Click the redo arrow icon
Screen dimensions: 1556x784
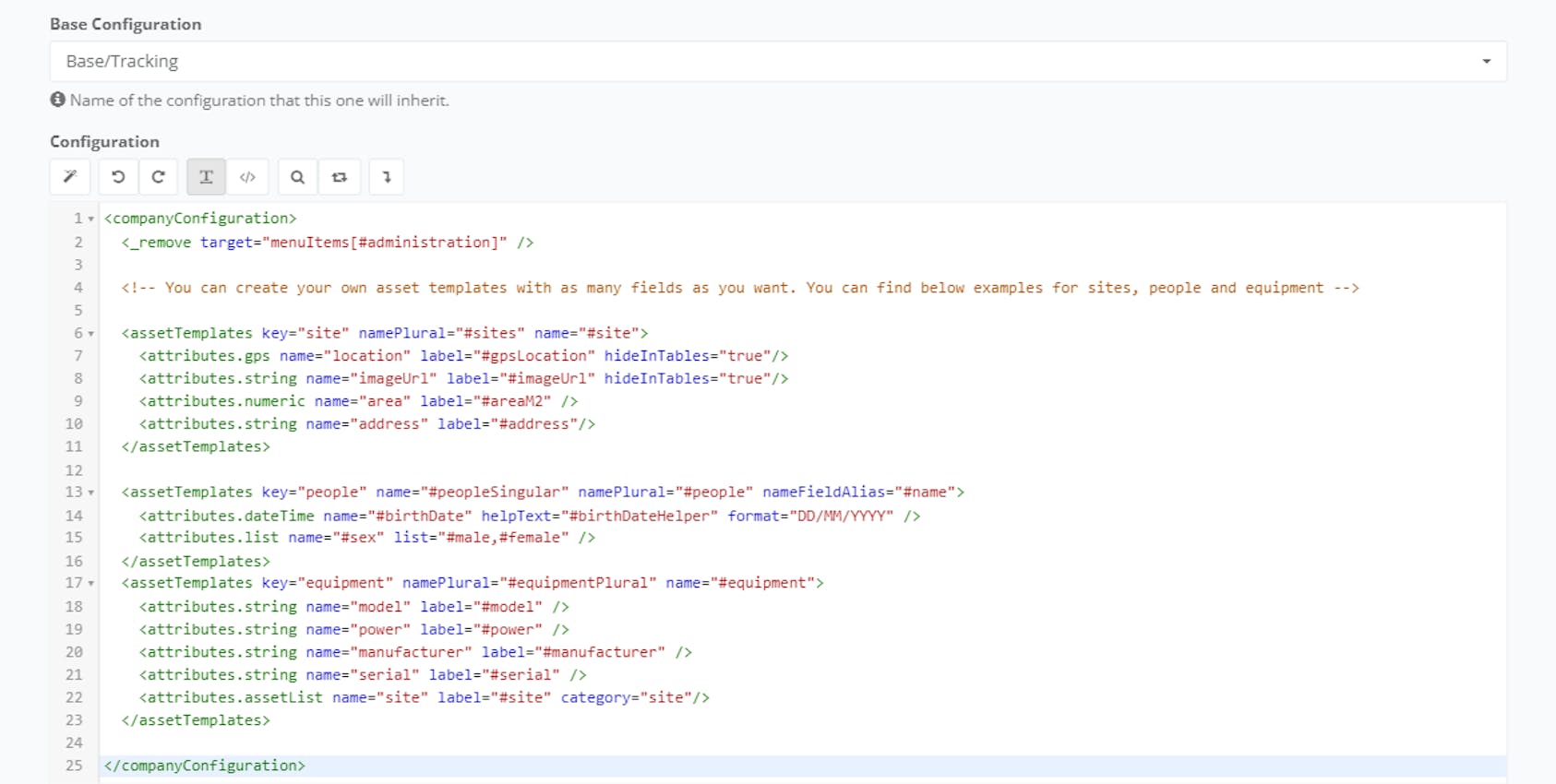[x=158, y=177]
